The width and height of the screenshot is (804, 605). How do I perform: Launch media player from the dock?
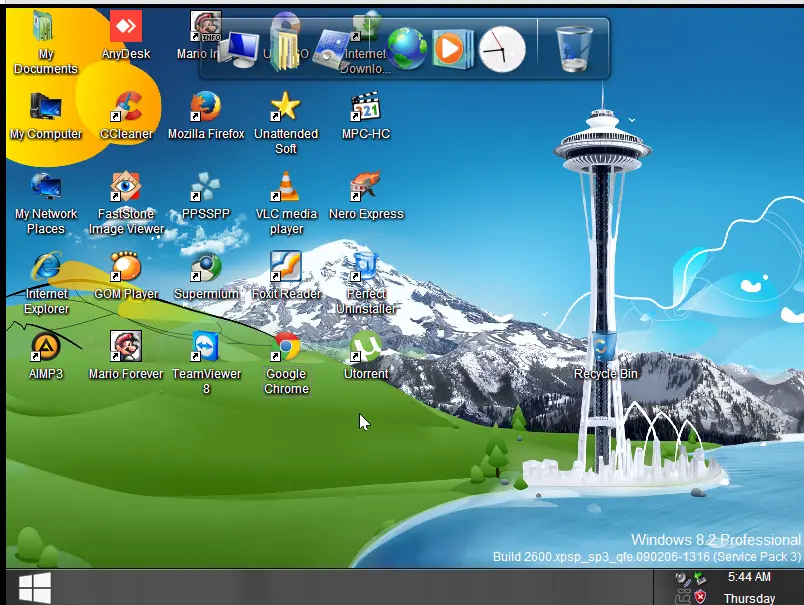(x=452, y=49)
